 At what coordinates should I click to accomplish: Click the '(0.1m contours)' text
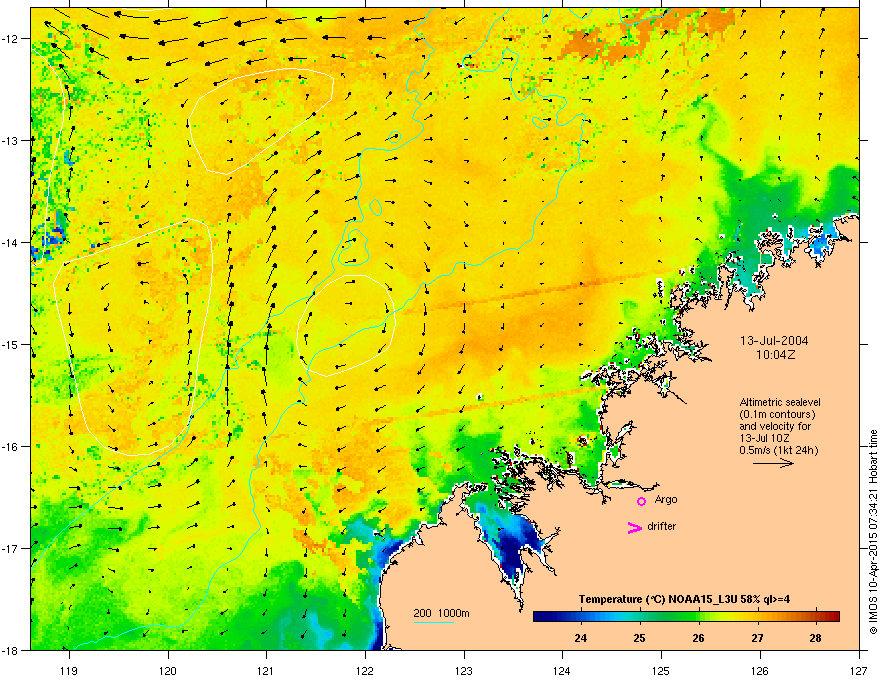pyautogui.click(x=777, y=415)
